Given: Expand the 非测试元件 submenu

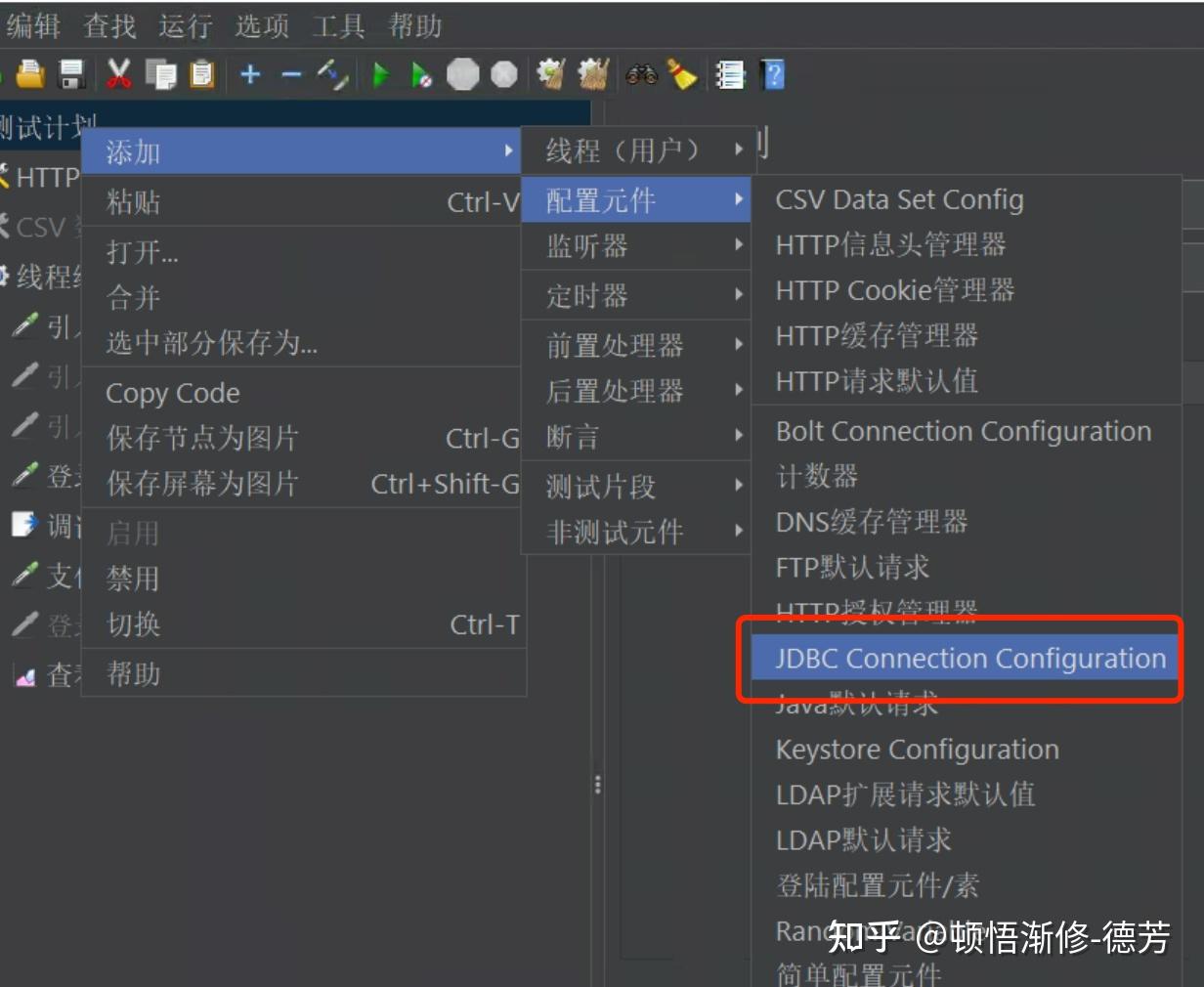Looking at the screenshot, I should [637, 532].
